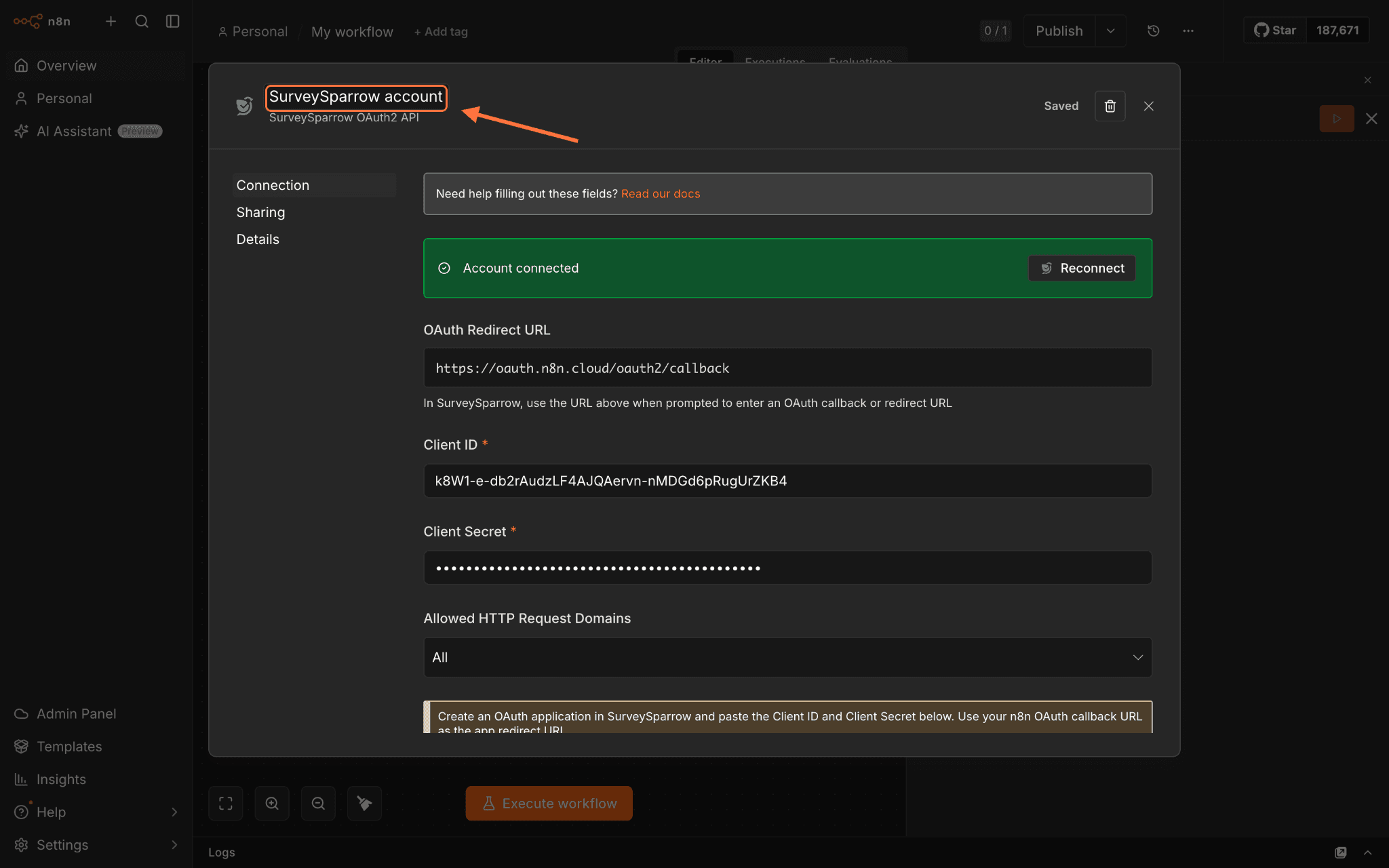This screenshot has height=868, width=1389.
Task: Expand logs panel with chevron
Action: 1368,852
